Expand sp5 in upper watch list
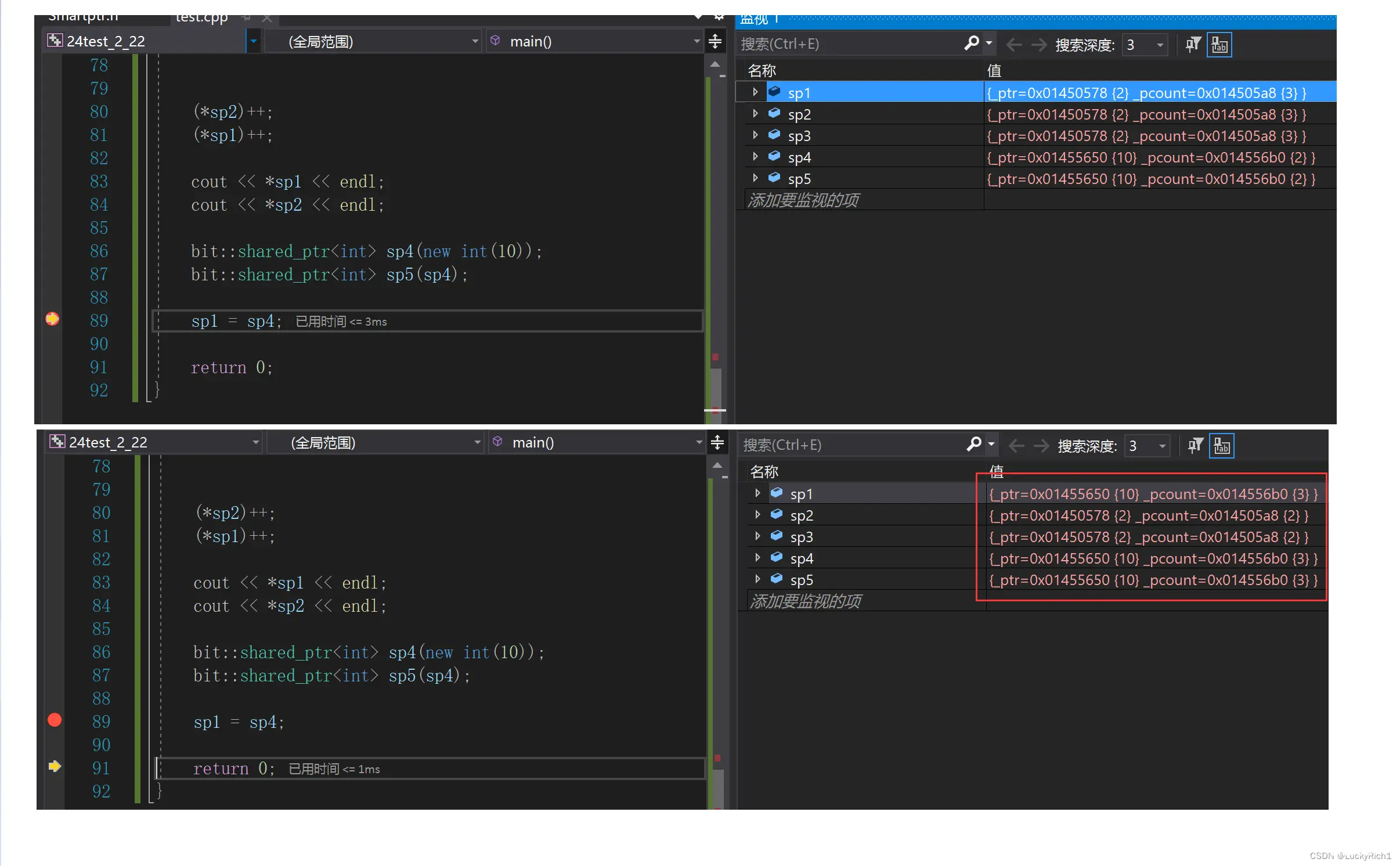1400x866 pixels. [755, 178]
